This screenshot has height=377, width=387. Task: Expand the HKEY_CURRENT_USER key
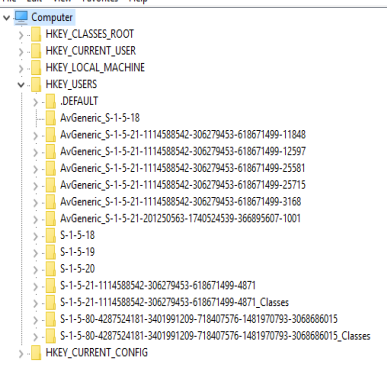[x=21, y=52]
